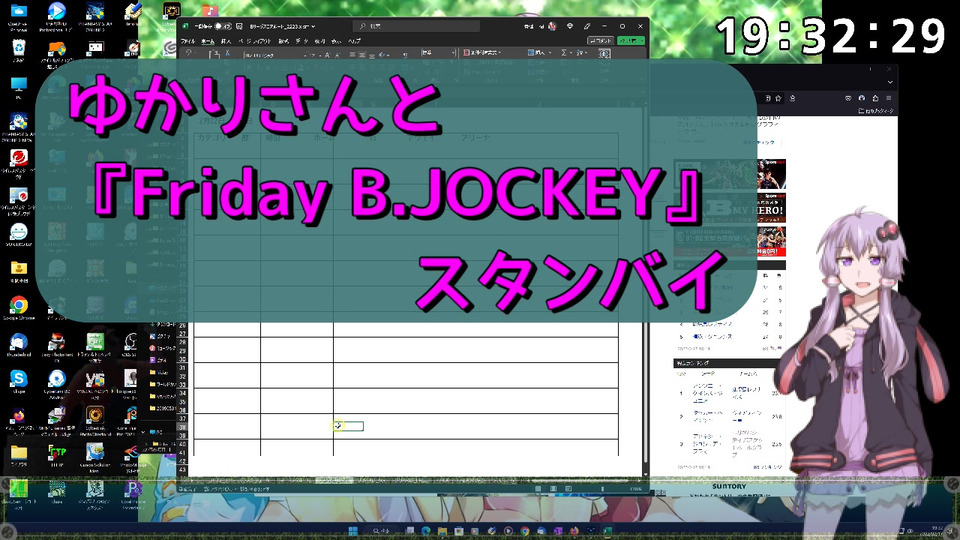Screen dimensions: 960x540
Task: Click the decrease font size icon
Action: [x=336, y=54]
